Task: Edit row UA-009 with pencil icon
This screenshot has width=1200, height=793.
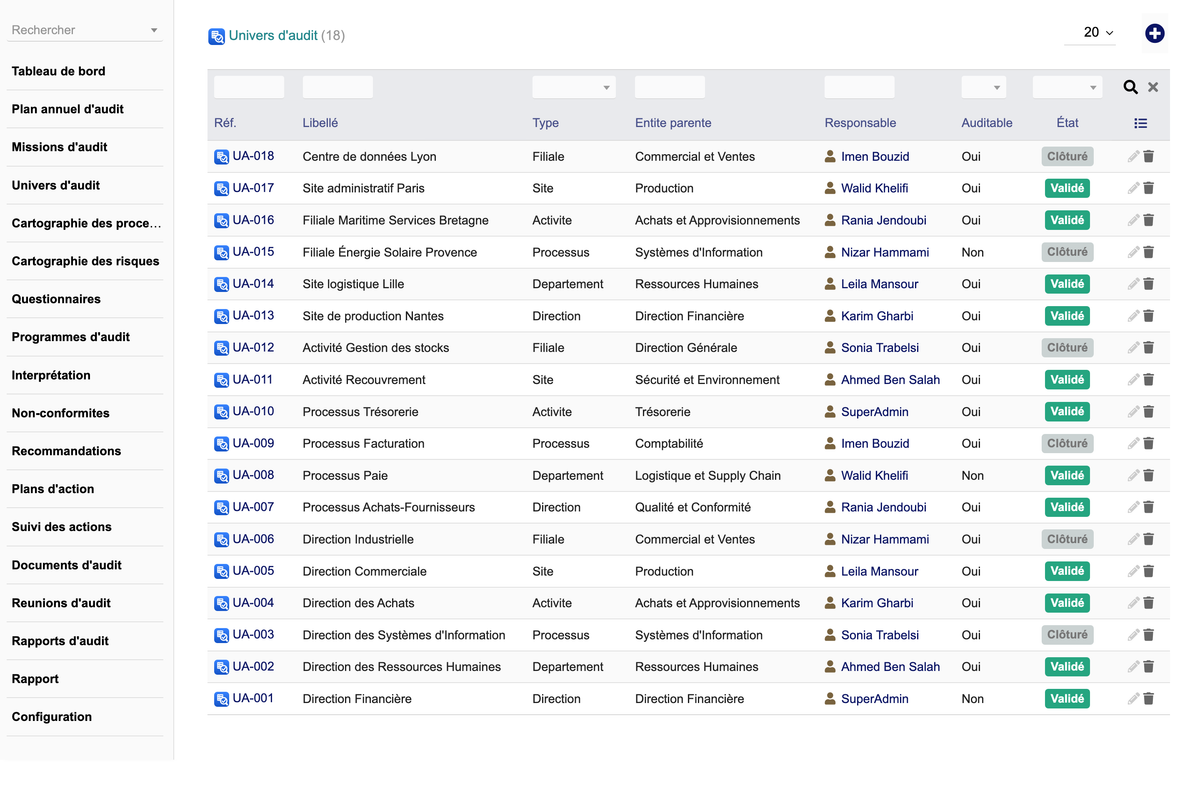Action: [1133, 443]
